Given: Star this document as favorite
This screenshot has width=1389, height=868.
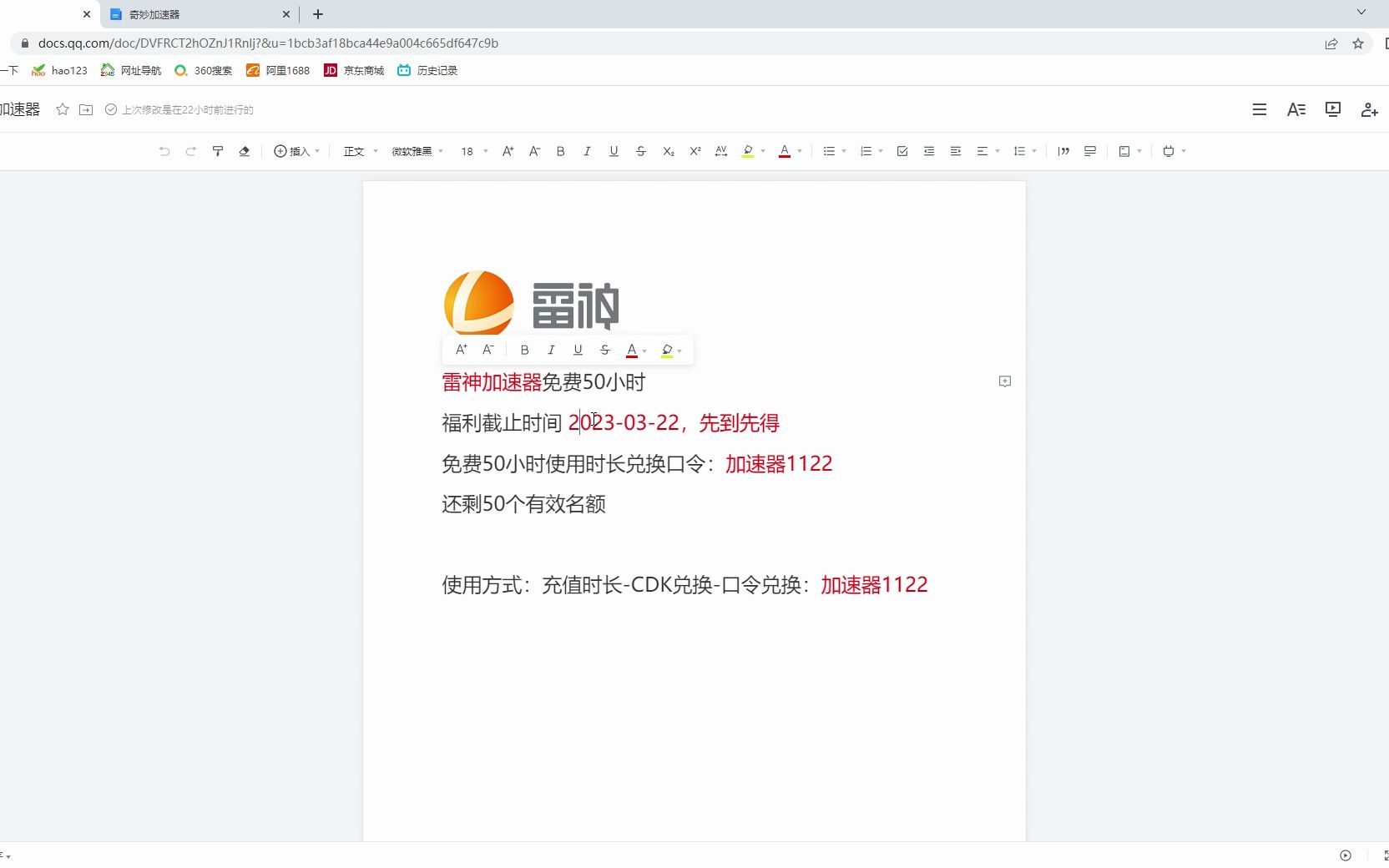Looking at the screenshot, I should point(63,109).
